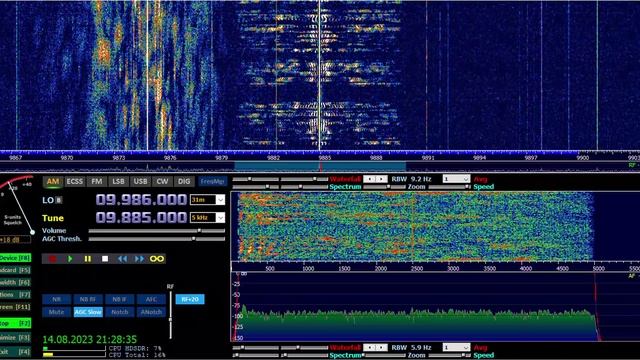
Task: Select LSB mode
Action: [118, 182]
